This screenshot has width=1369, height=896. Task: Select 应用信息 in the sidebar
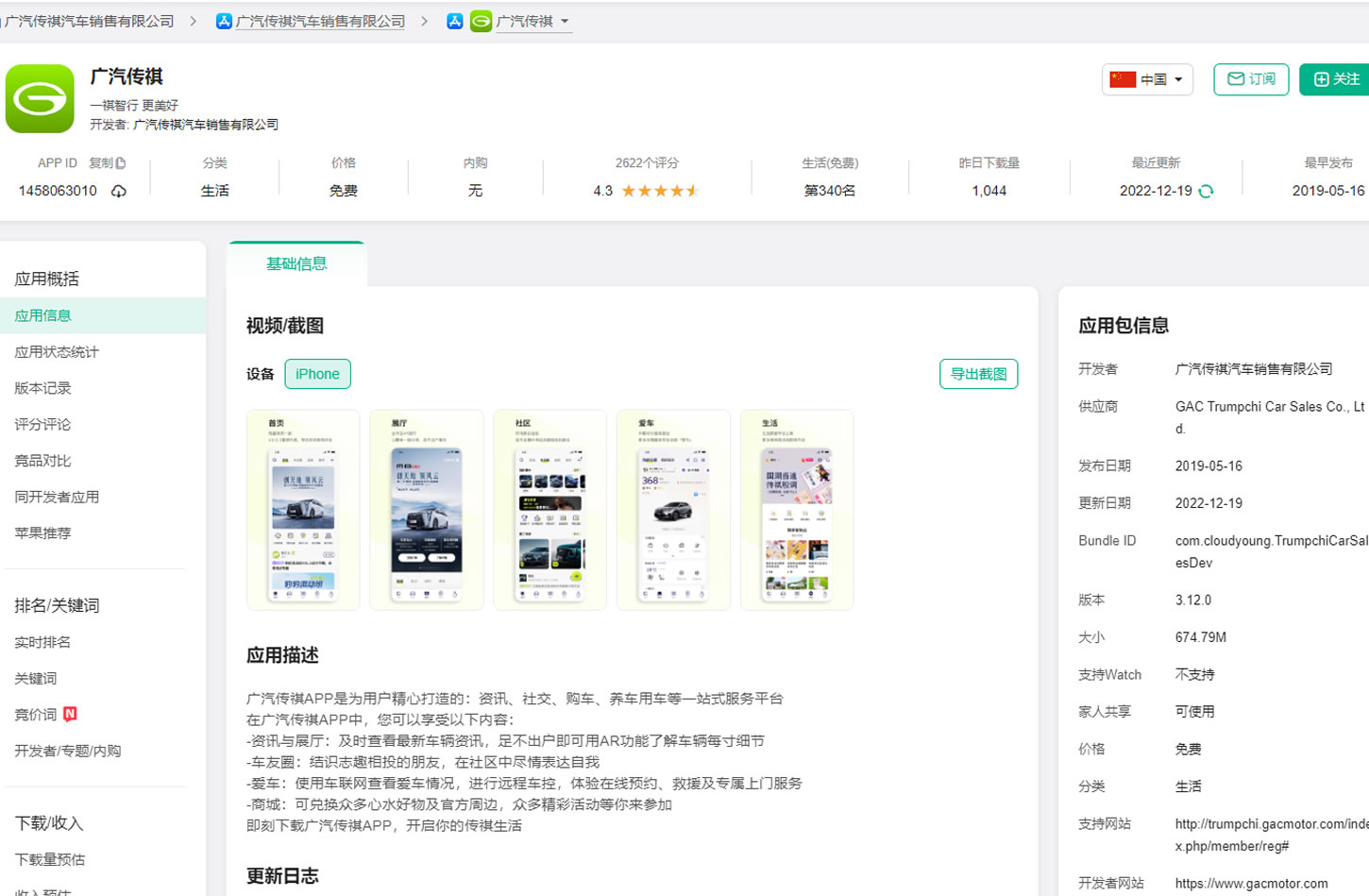103,315
